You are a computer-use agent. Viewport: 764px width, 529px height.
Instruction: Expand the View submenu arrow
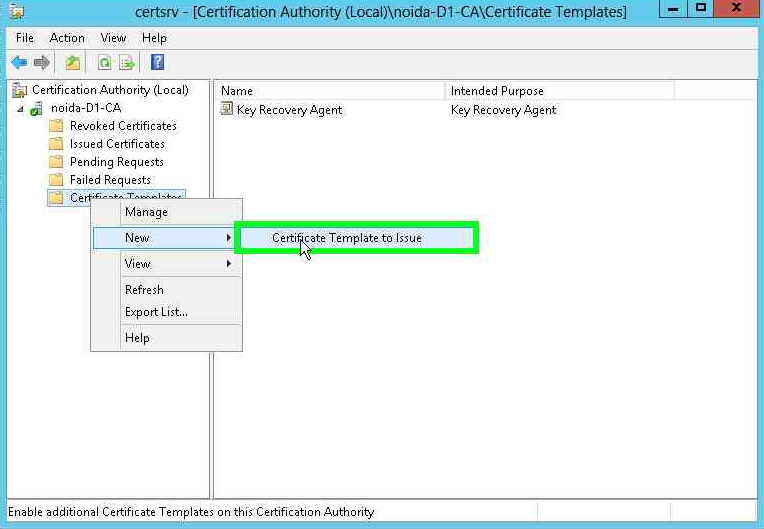(228, 264)
